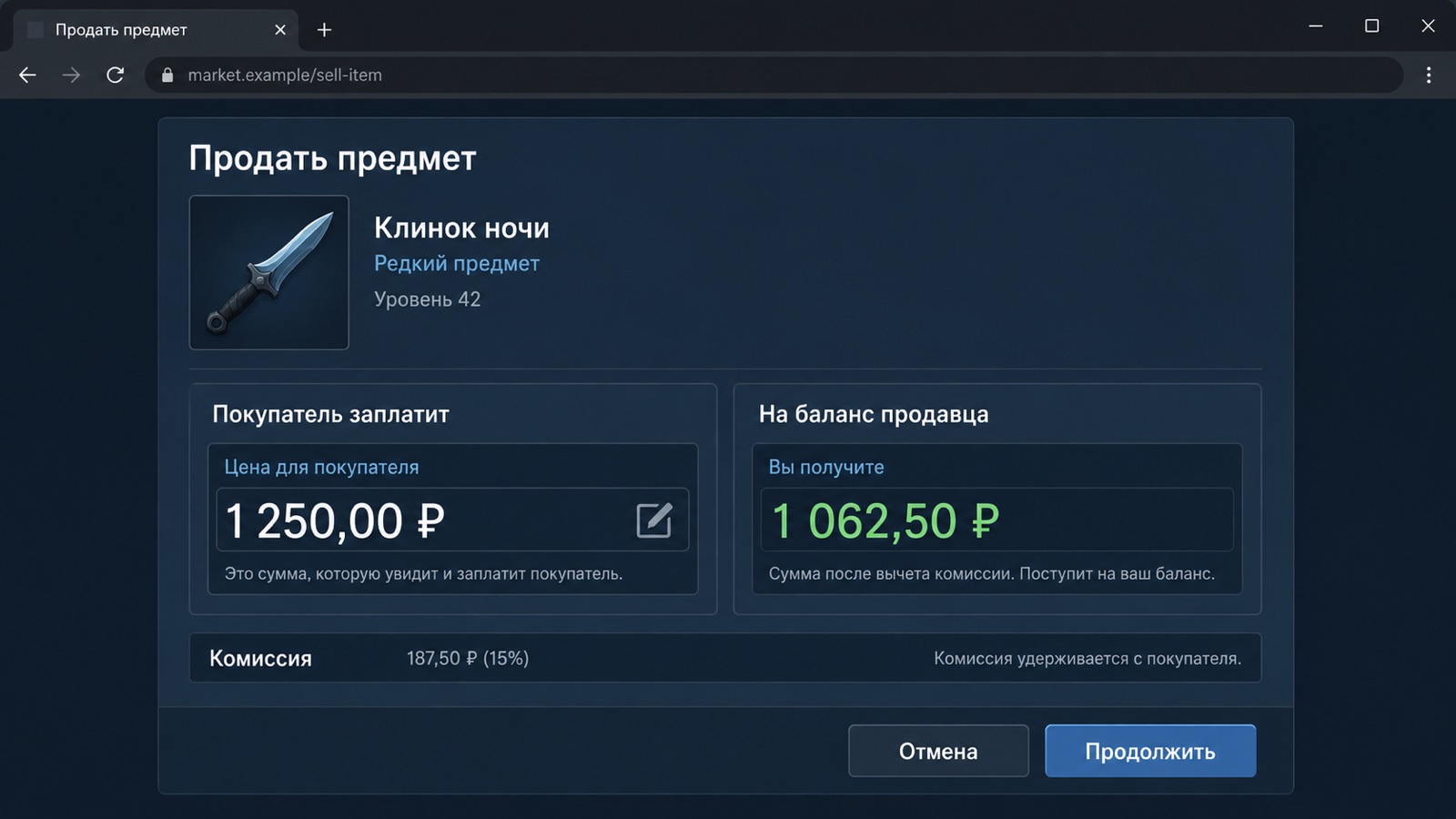The width and height of the screenshot is (1456, 819).
Task: Click the buyer price field 1 250,00 ₽
Action: point(452,520)
